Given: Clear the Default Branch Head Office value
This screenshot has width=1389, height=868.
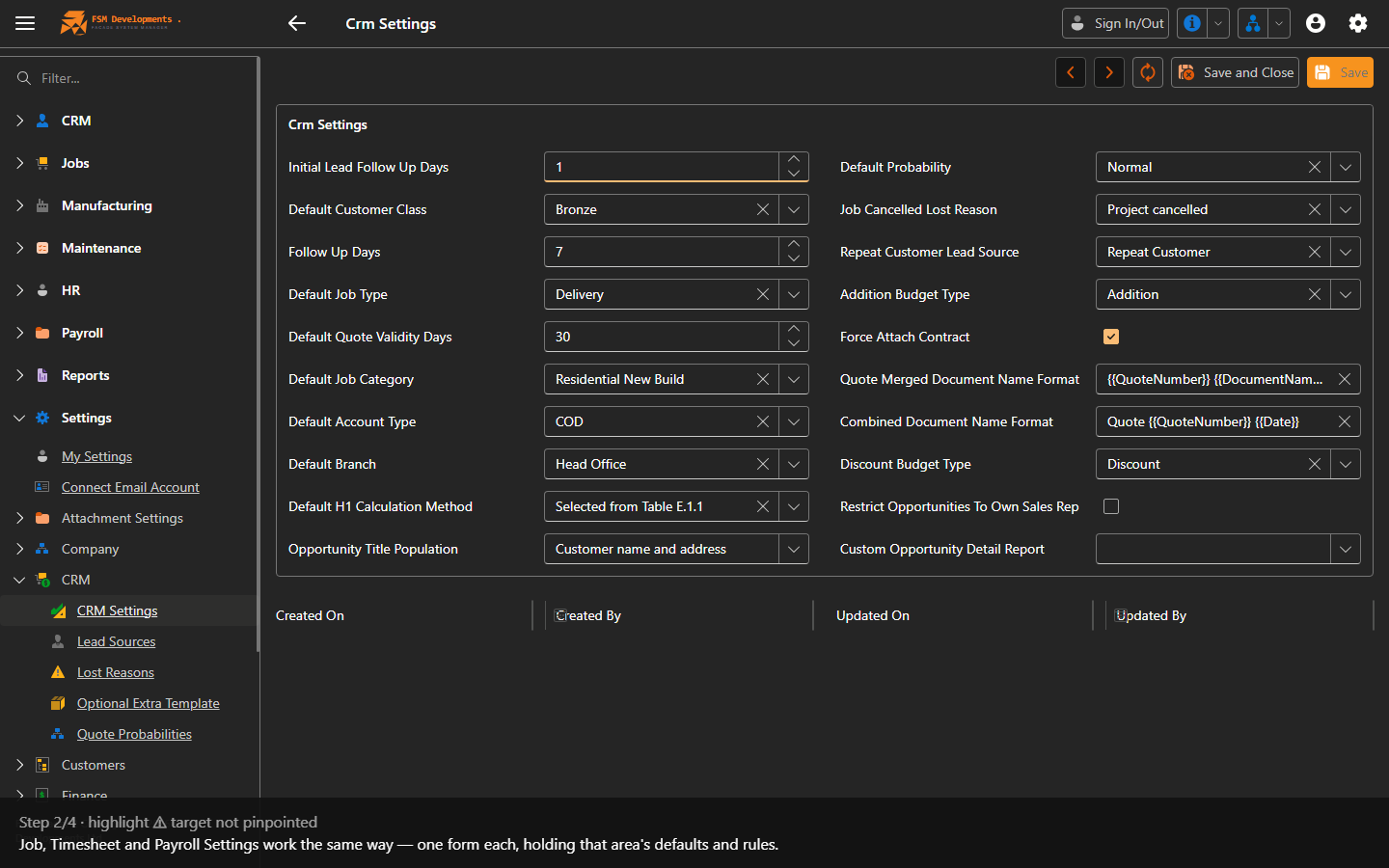Looking at the screenshot, I should tap(763, 464).
